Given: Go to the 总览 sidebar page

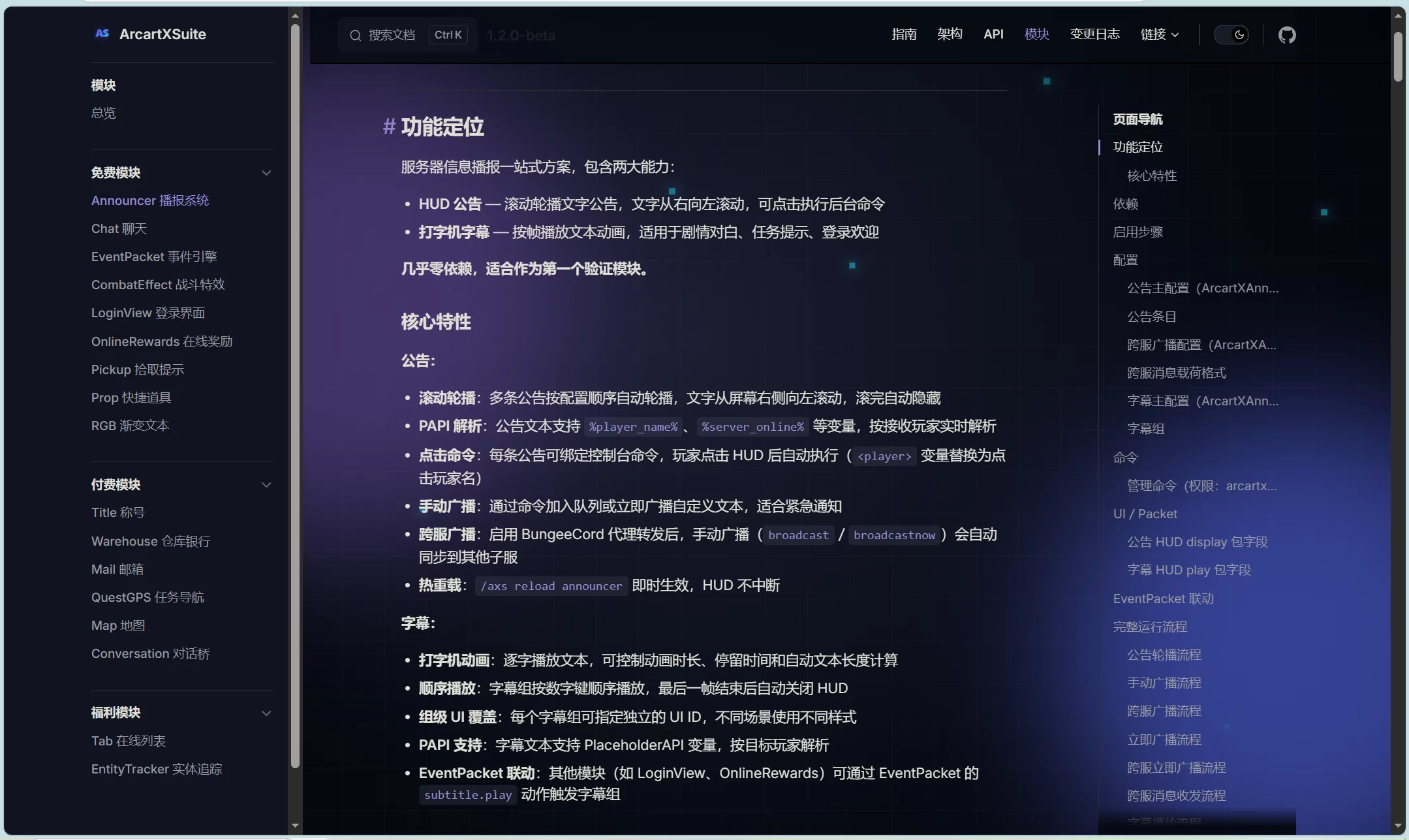Looking at the screenshot, I should [104, 113].
